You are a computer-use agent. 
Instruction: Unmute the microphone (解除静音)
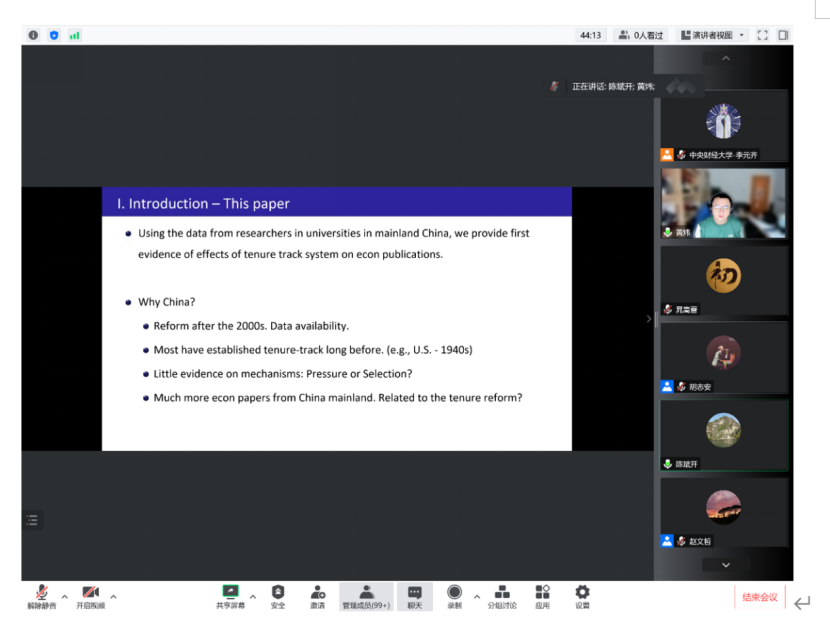tap(41, 595)
